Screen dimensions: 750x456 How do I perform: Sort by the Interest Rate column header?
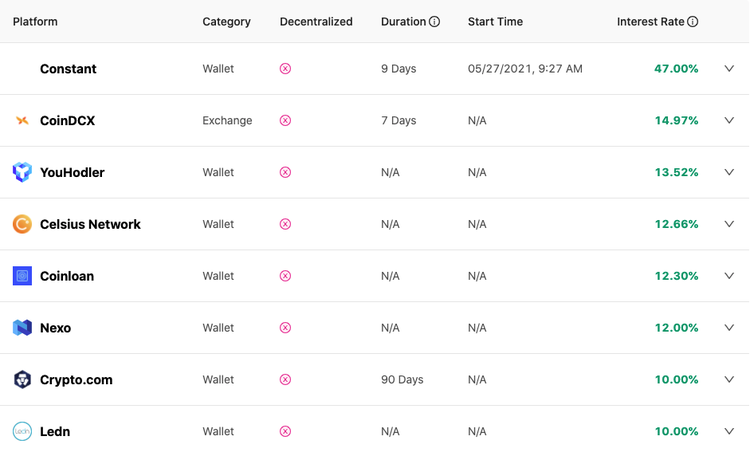[651, 22]
